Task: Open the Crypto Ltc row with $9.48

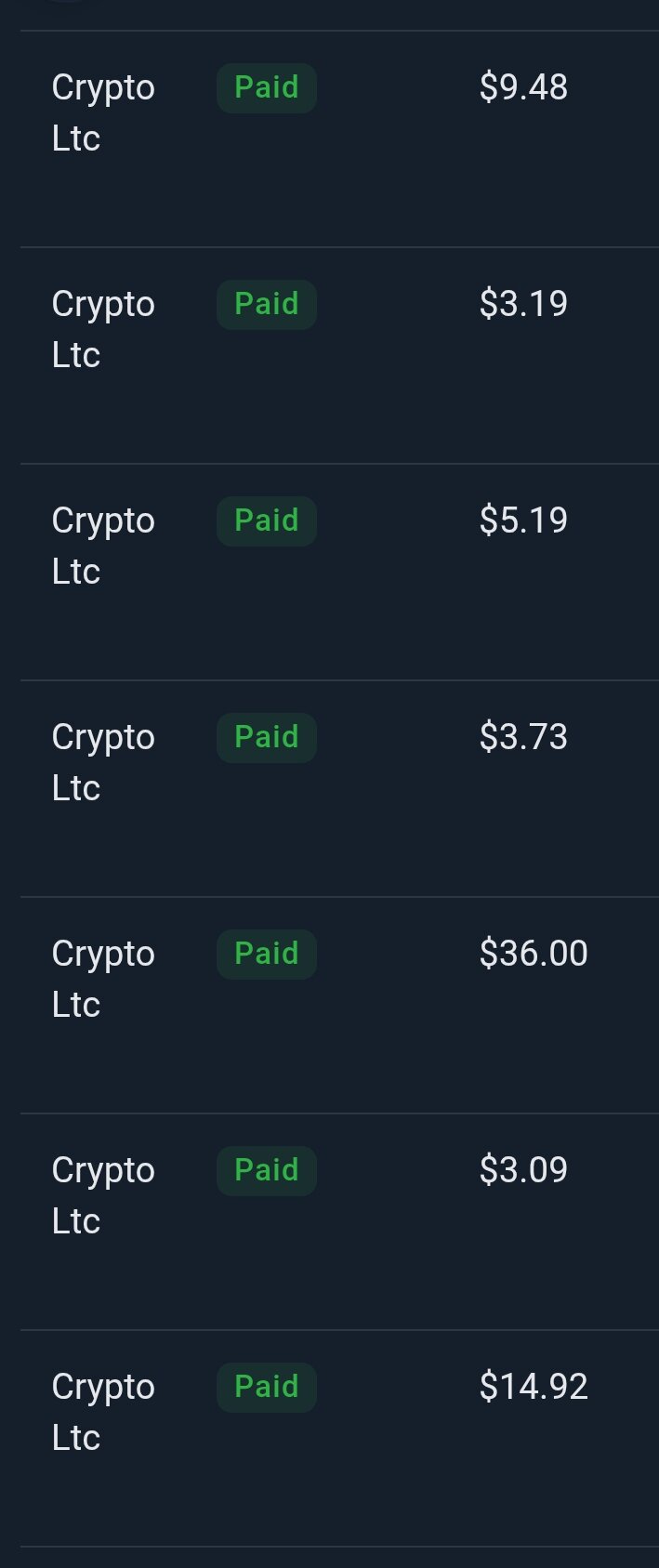Action: (x=339, y=139)
